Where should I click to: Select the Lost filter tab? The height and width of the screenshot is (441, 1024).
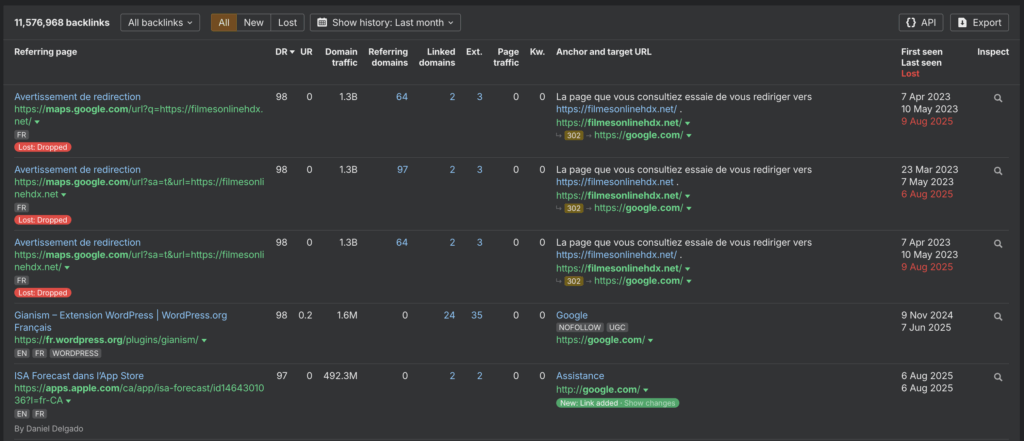tap(287, 22)
